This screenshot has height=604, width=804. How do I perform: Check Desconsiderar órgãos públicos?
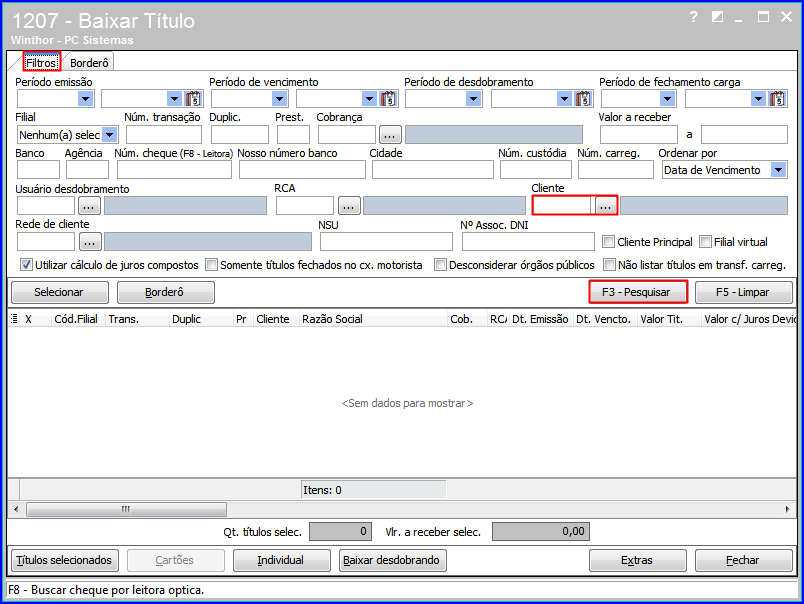click(x=440, y=265)
